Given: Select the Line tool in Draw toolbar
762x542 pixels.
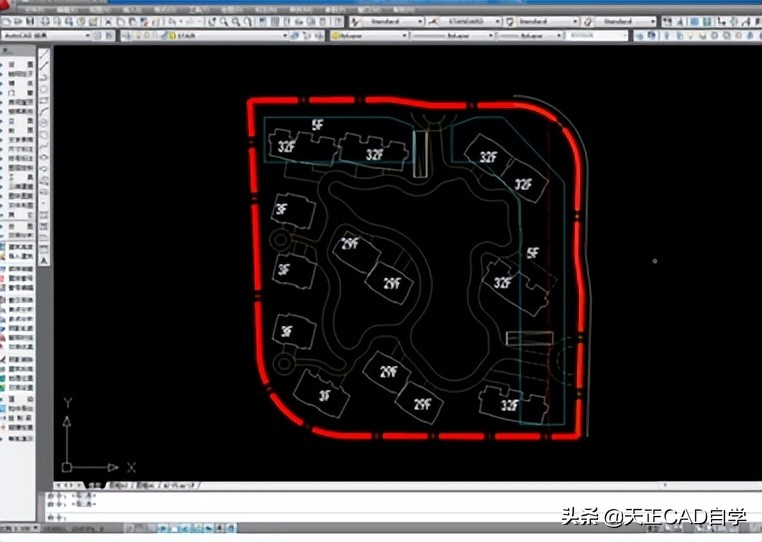Looking at the screenshot, I should 44,54.
